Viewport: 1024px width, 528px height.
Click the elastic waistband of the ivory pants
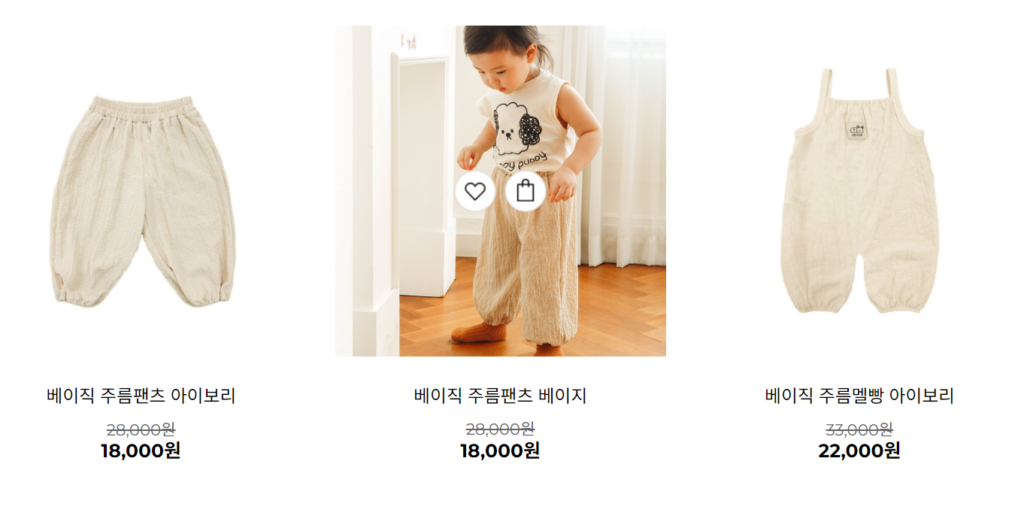[x=142, y=105]
